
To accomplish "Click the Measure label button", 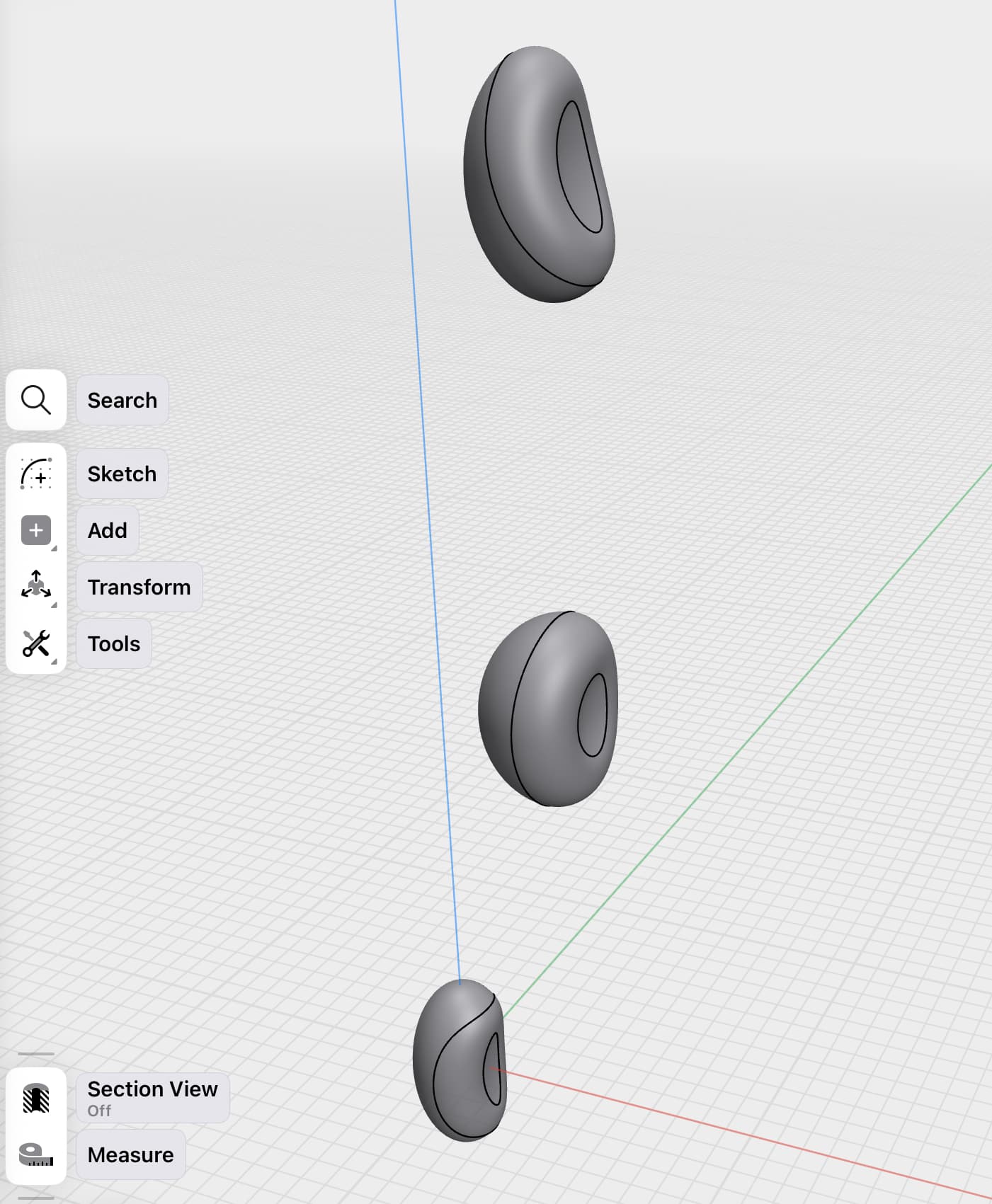I will coord(131,1154).
